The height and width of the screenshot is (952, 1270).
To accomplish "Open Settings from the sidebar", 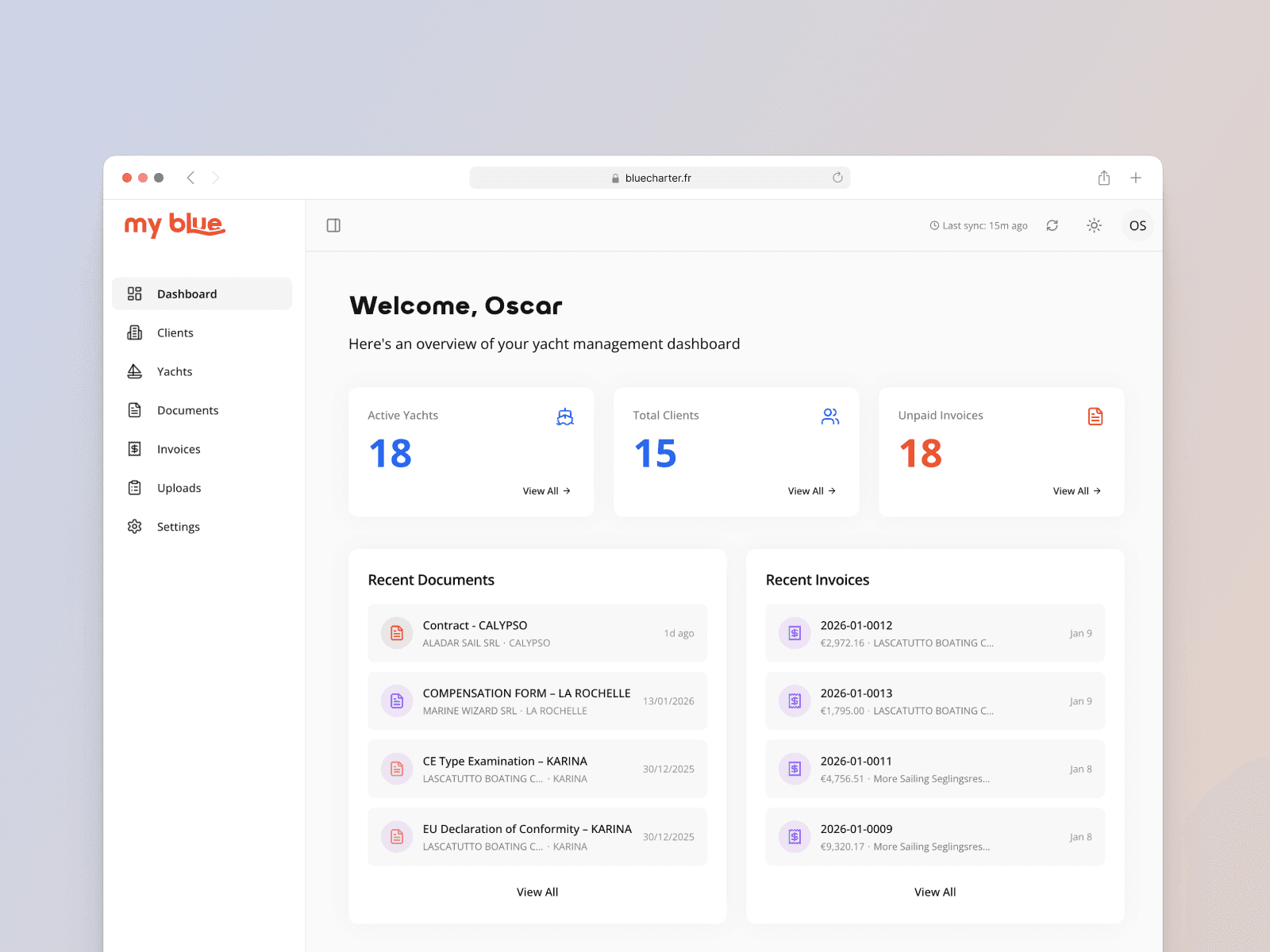I will point(202,527).
